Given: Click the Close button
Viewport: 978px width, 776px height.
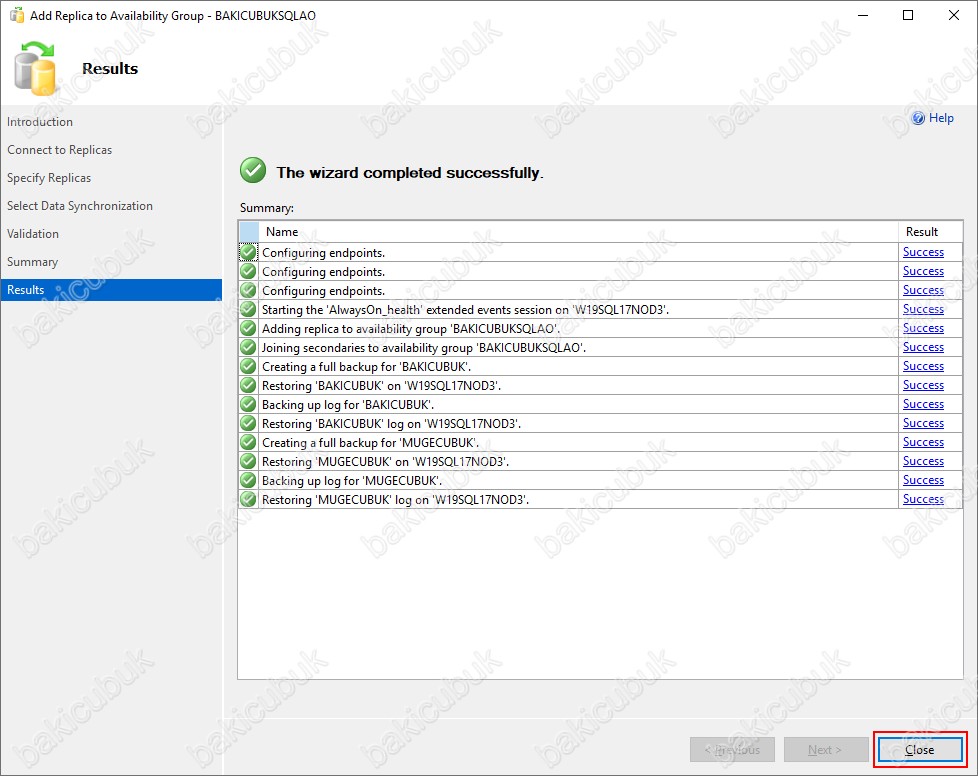Looking at the screenshot, I should [920, 749].
